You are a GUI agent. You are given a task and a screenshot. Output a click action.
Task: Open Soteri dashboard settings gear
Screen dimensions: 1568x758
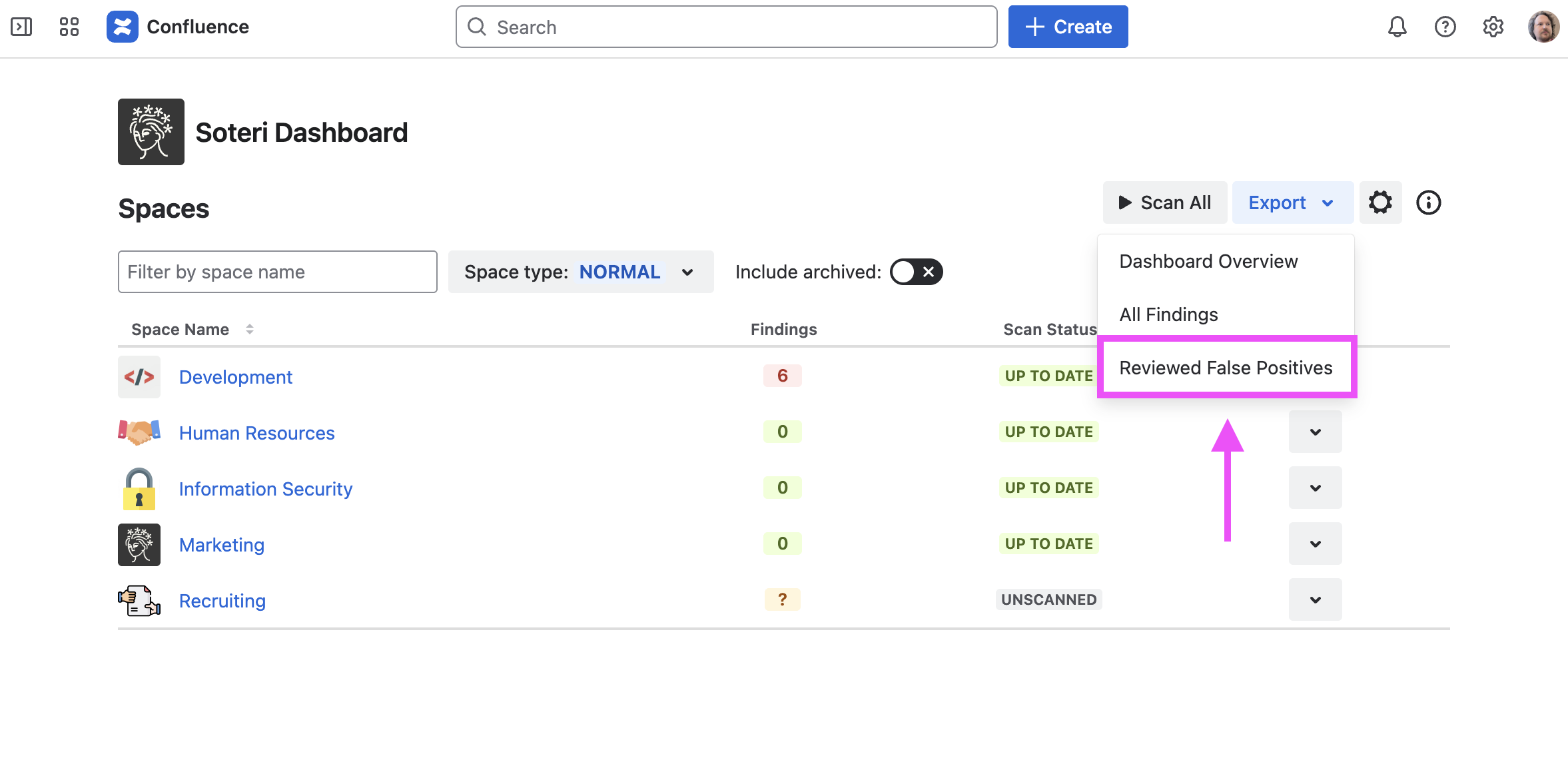(1380, 202)
